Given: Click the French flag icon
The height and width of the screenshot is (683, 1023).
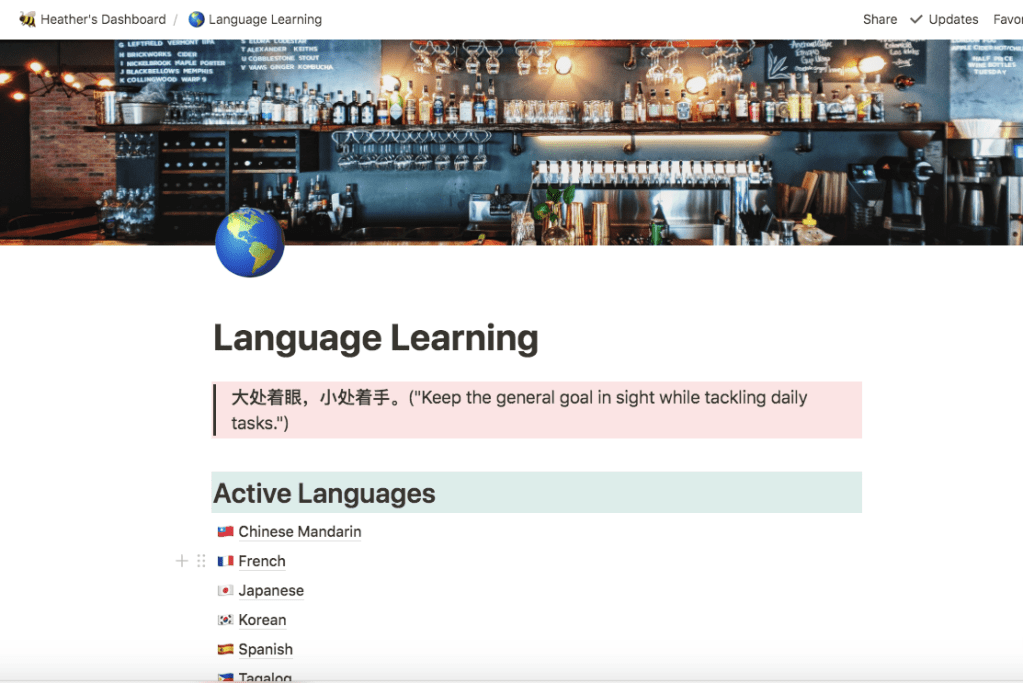Looking at the screenshot, I should click(225, 561).
